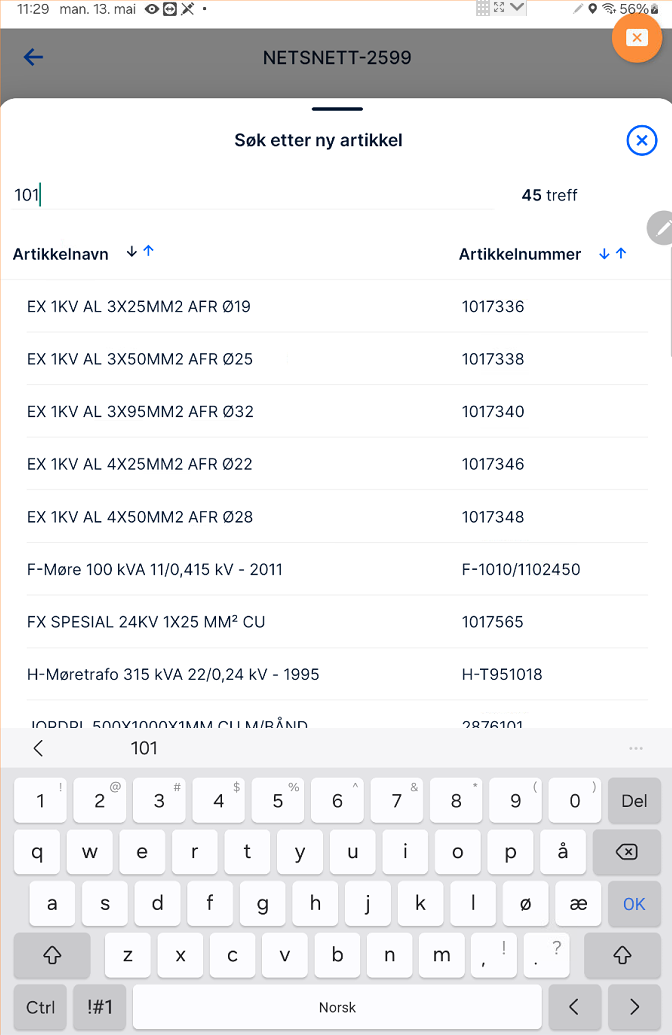Toggle the left Shift key
Viewport: 672px width, 1035px height.
52,955
